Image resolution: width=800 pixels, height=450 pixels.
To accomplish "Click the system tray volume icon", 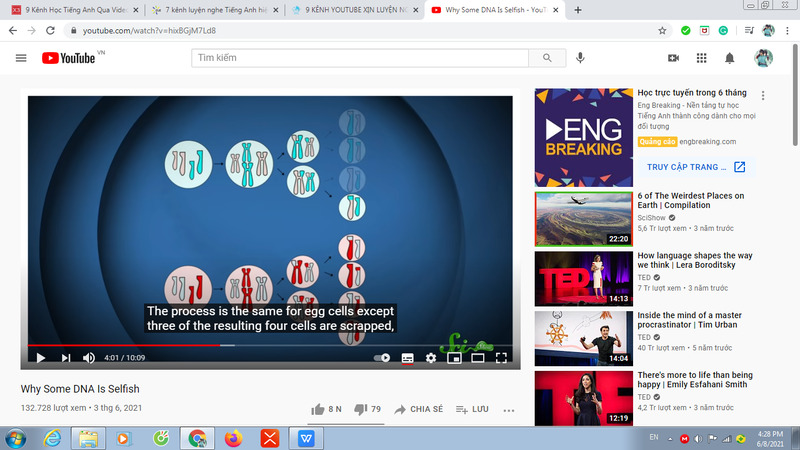I will [698, 439].
